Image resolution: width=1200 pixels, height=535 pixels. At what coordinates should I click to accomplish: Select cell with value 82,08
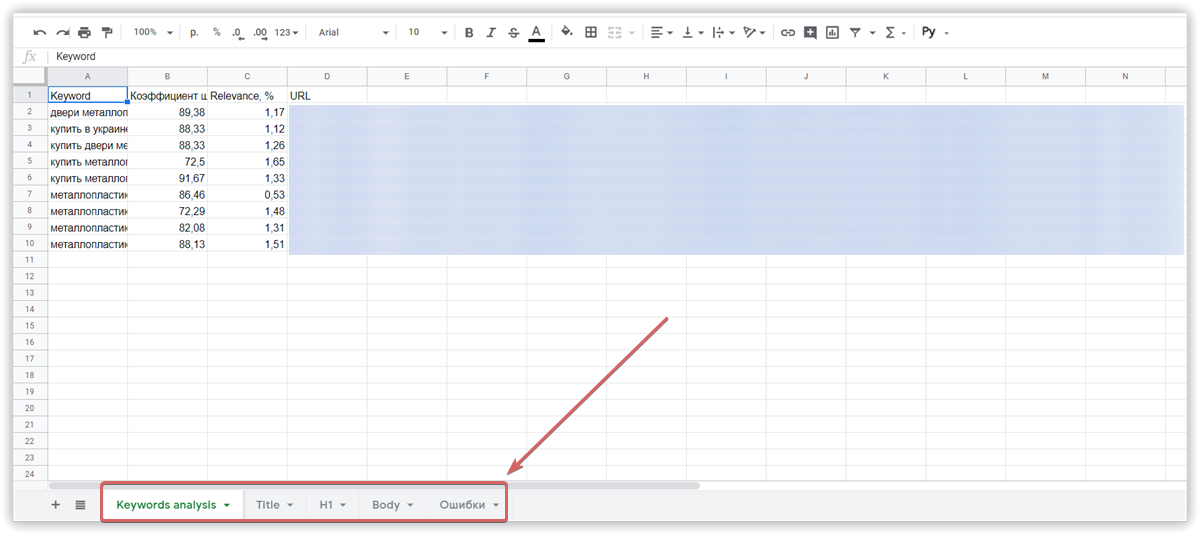[x=167, y=227]
